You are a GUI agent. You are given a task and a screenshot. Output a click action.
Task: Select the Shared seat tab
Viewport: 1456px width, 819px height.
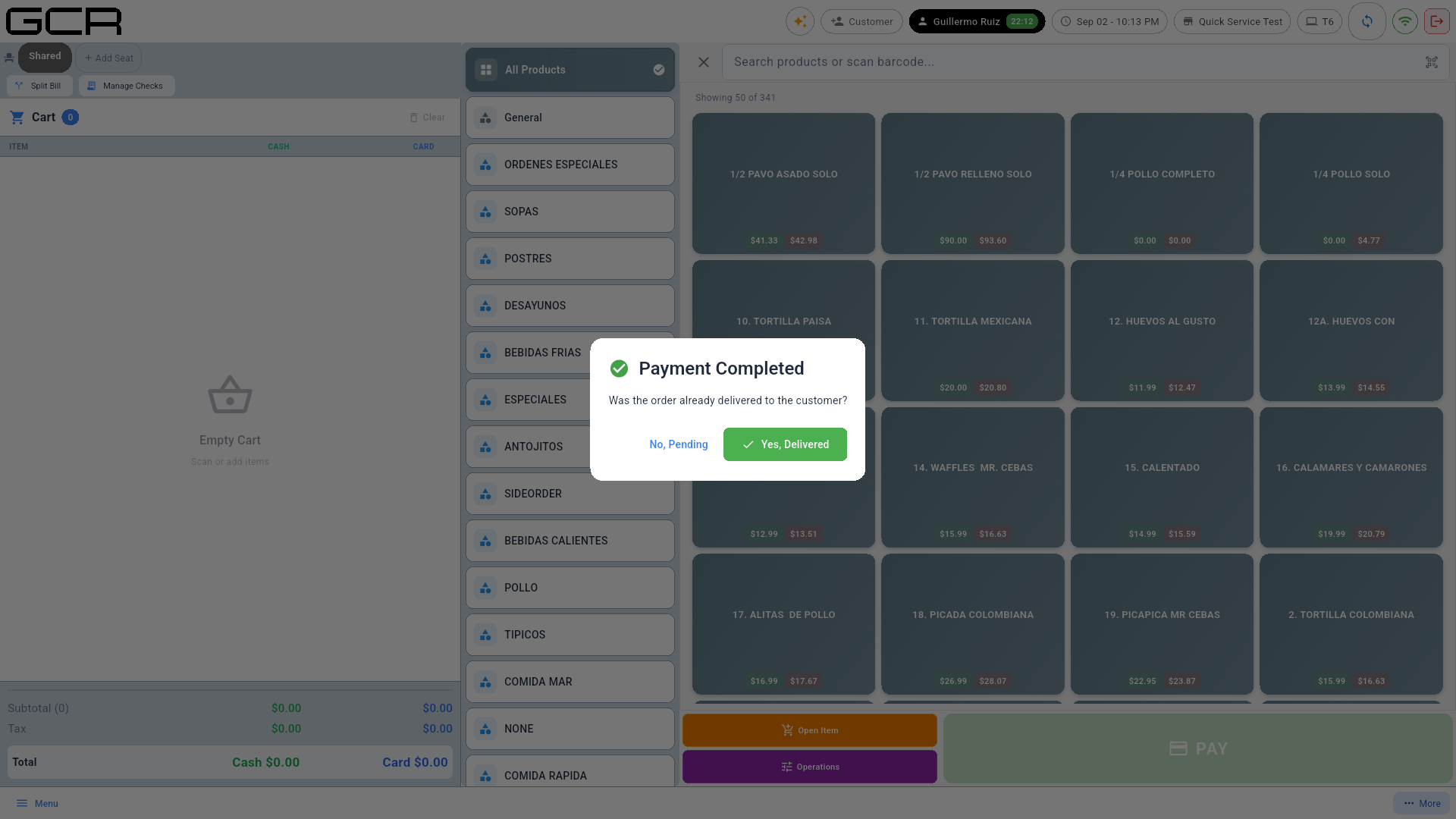point(45,57)
